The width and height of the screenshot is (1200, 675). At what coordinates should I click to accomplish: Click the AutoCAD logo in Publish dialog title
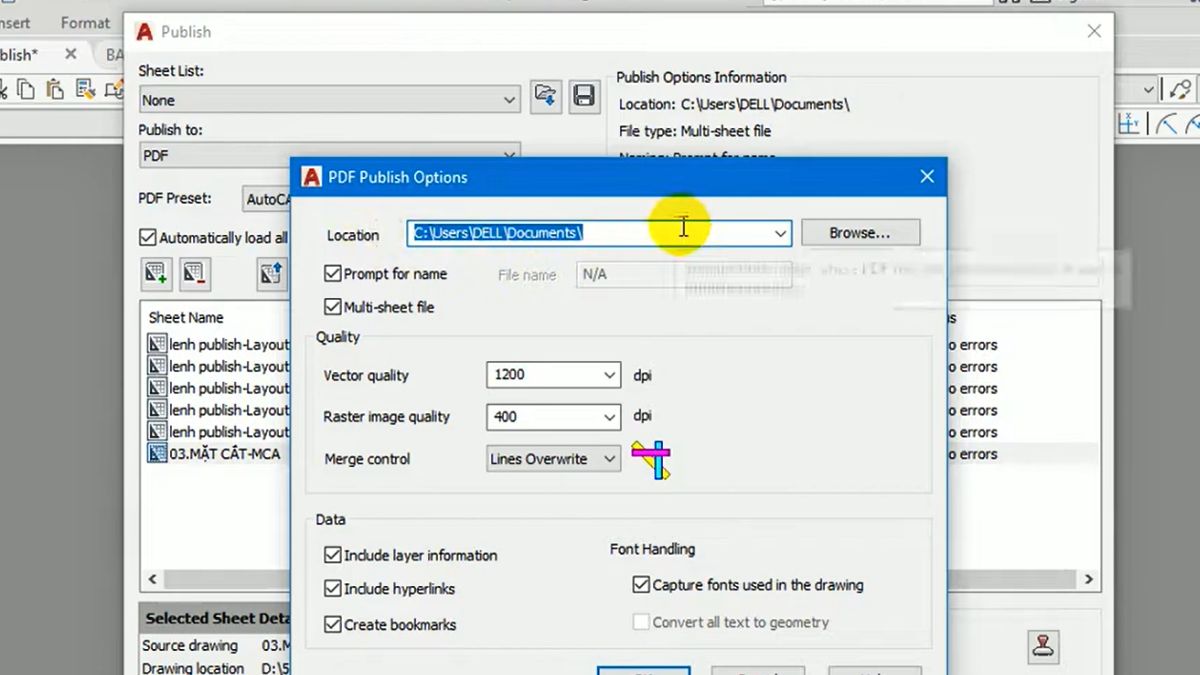pyautogui.click(x=145, y=32)
